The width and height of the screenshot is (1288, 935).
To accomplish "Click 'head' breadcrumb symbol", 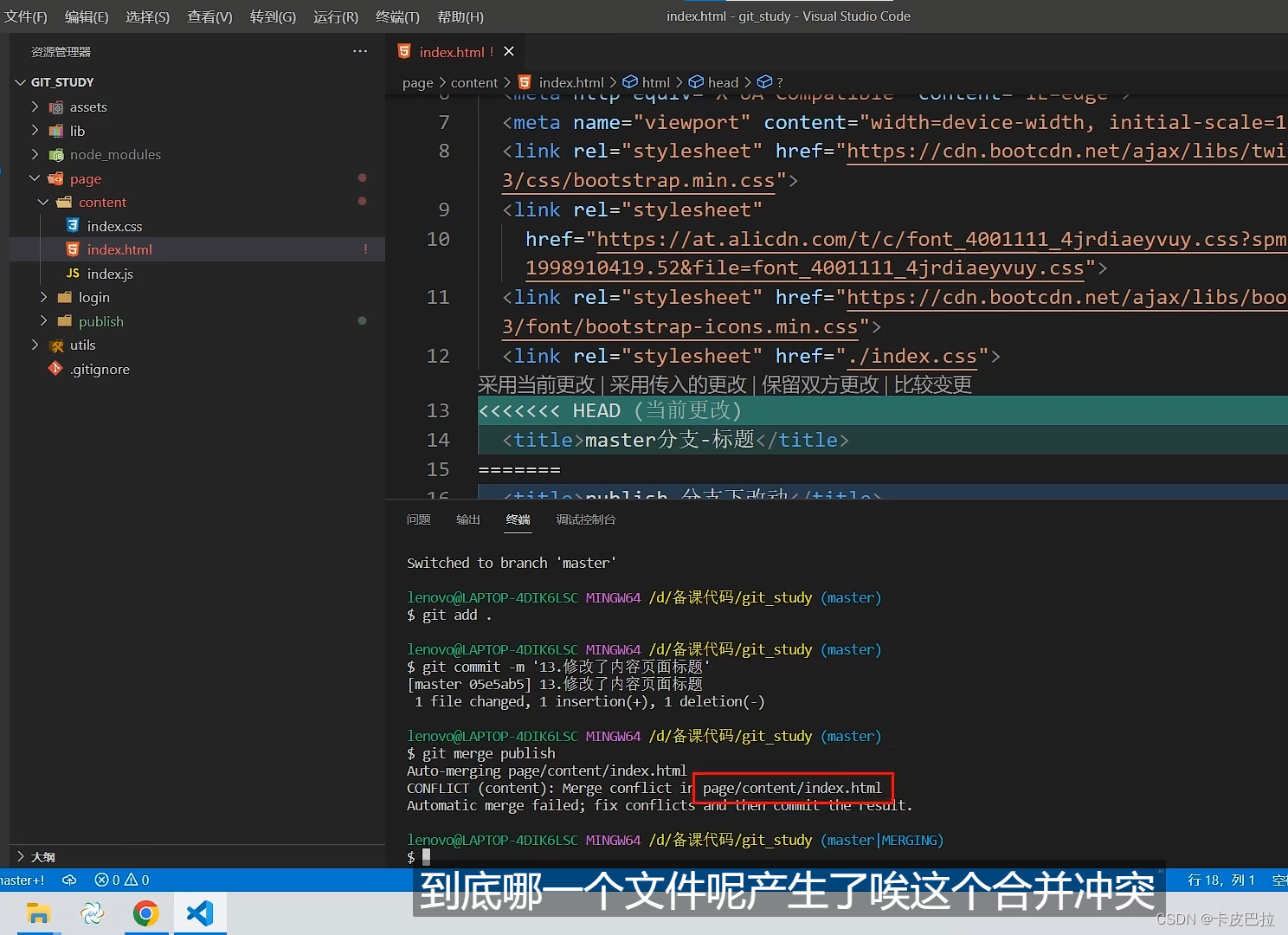I will pyautogui.click(x=723, y=82).
